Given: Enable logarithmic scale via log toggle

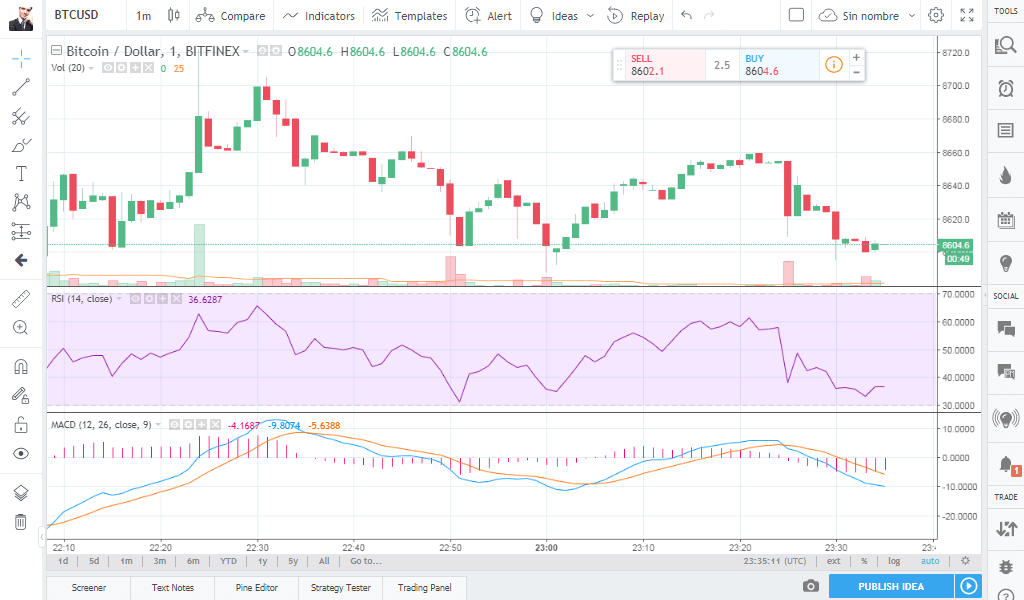Looking at the screenshot, I should pyautogui.click(x=893, y=561).
